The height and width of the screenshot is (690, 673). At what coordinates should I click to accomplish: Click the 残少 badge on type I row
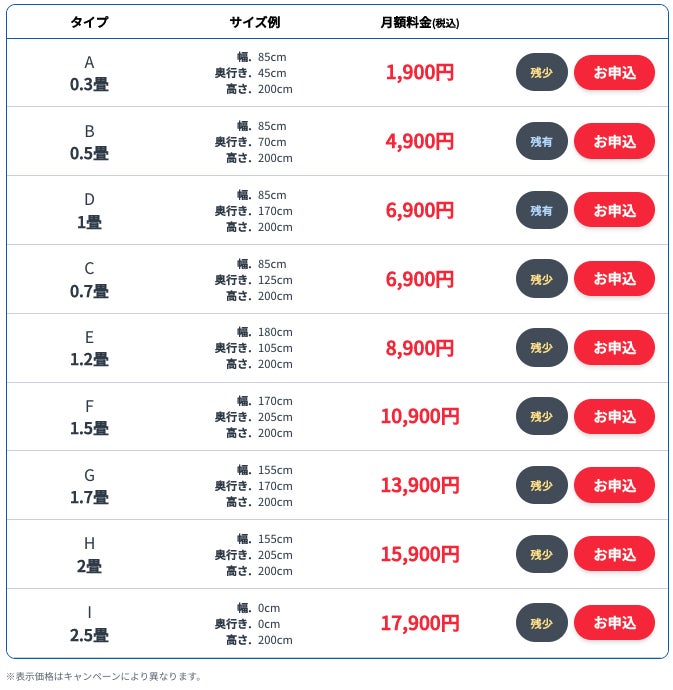pos(541,623)
